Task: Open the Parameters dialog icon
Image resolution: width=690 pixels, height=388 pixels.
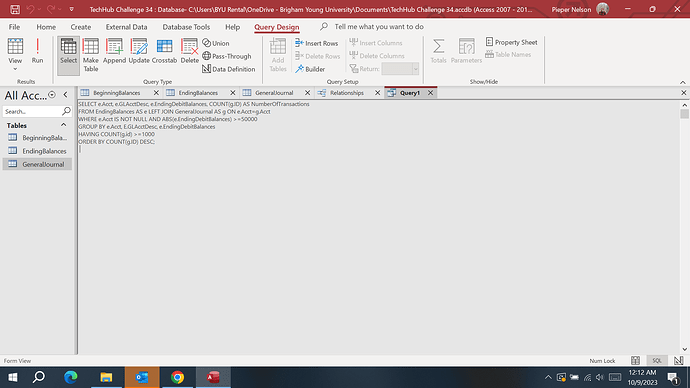Action: [466, 51]
